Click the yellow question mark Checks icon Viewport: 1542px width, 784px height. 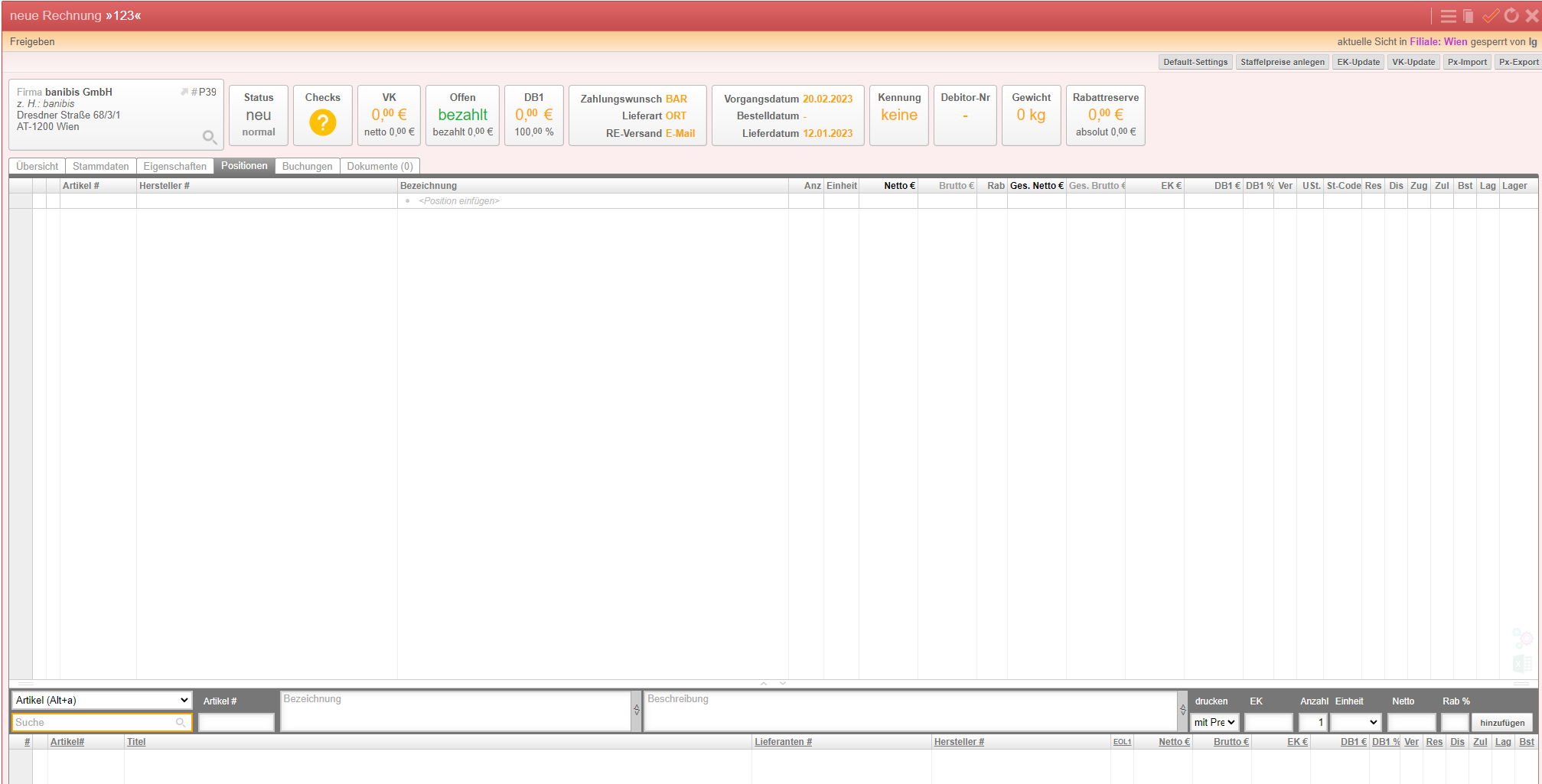point(322,122)
